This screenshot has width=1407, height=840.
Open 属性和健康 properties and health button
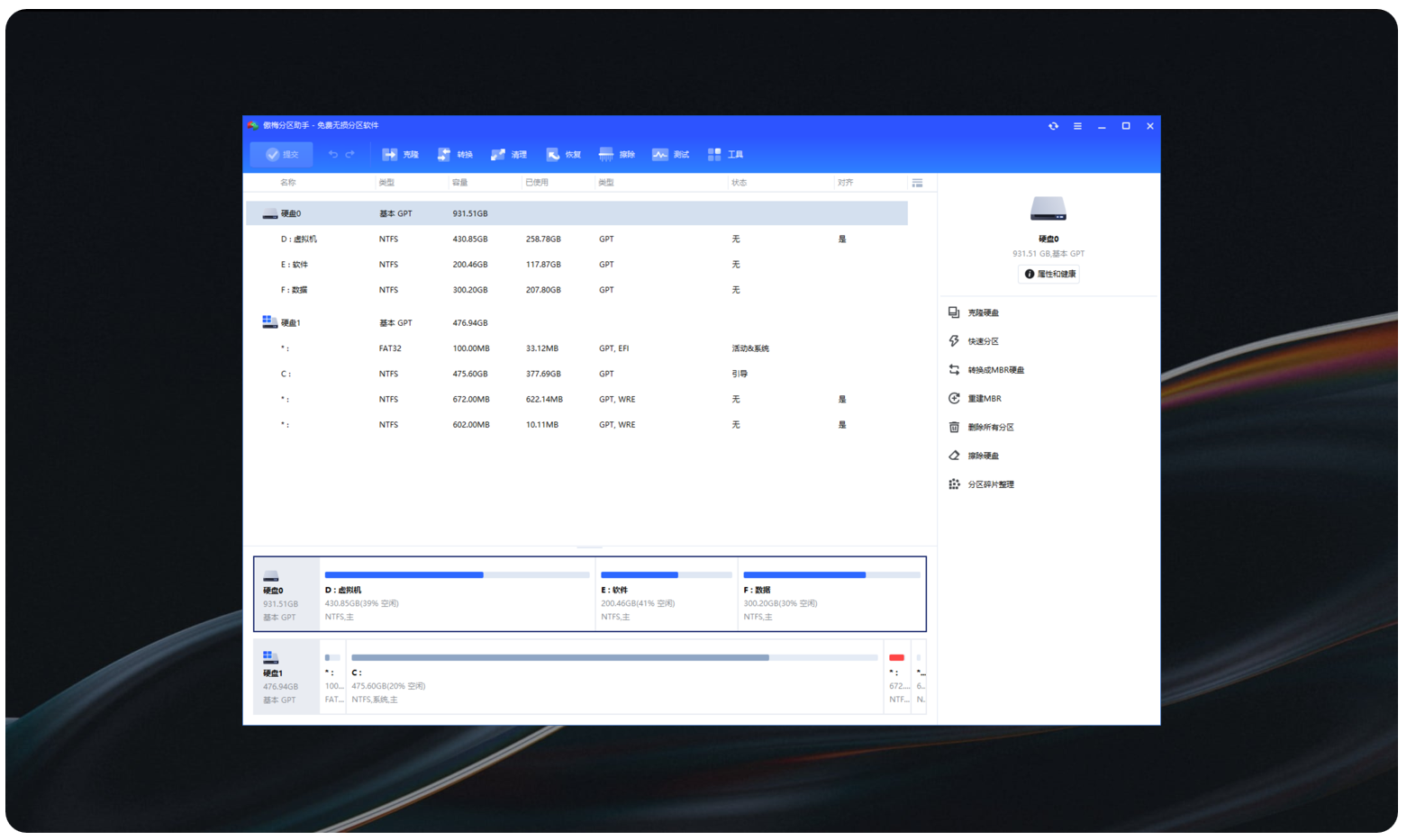(x=1048, y=275)
